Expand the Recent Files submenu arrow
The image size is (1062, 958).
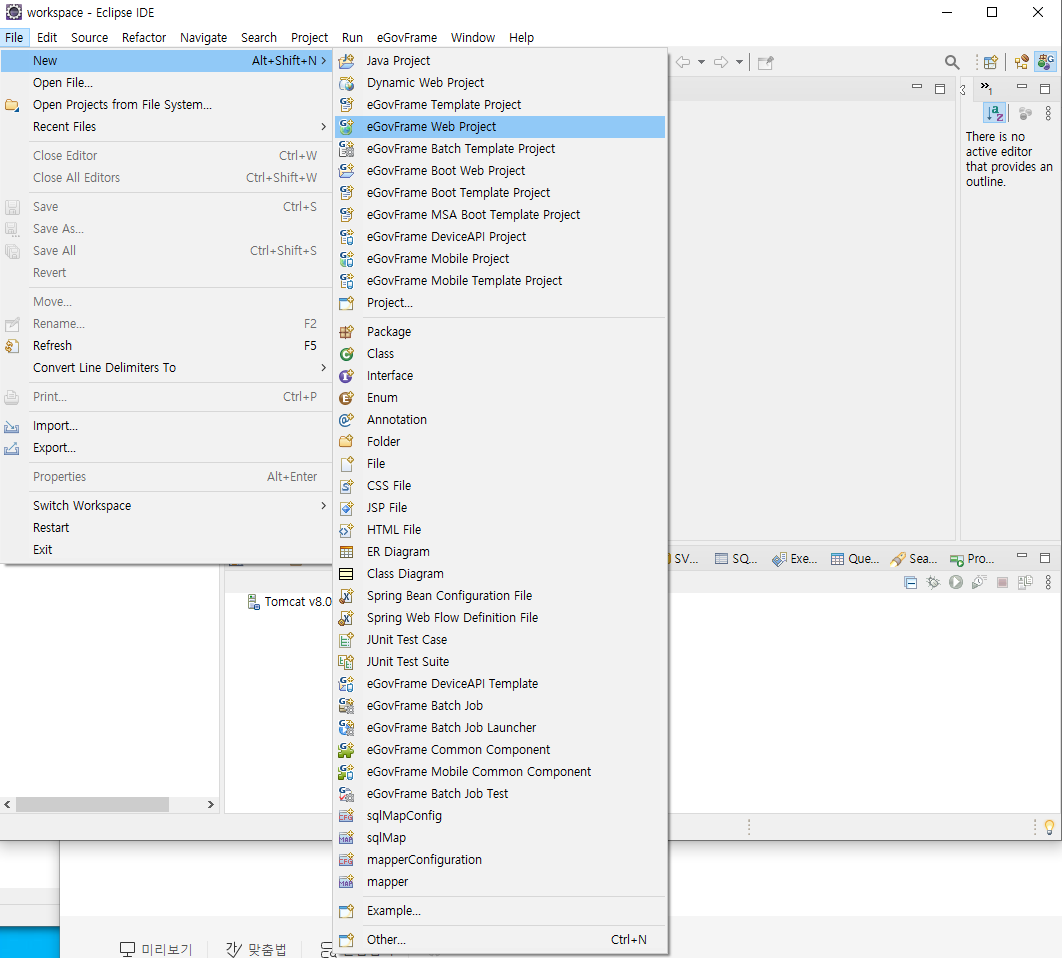(323, 127)
